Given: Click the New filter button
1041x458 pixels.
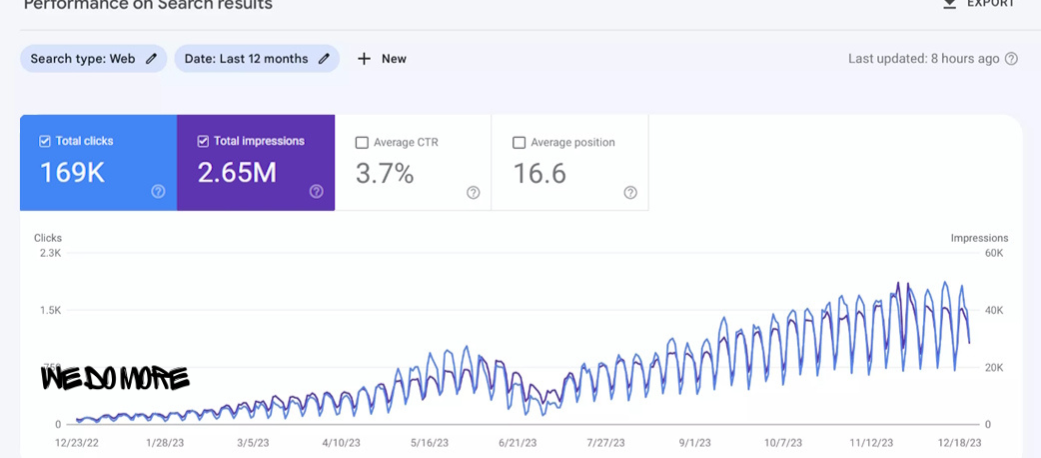Looking at the screenshot, I should coord(382,58).
